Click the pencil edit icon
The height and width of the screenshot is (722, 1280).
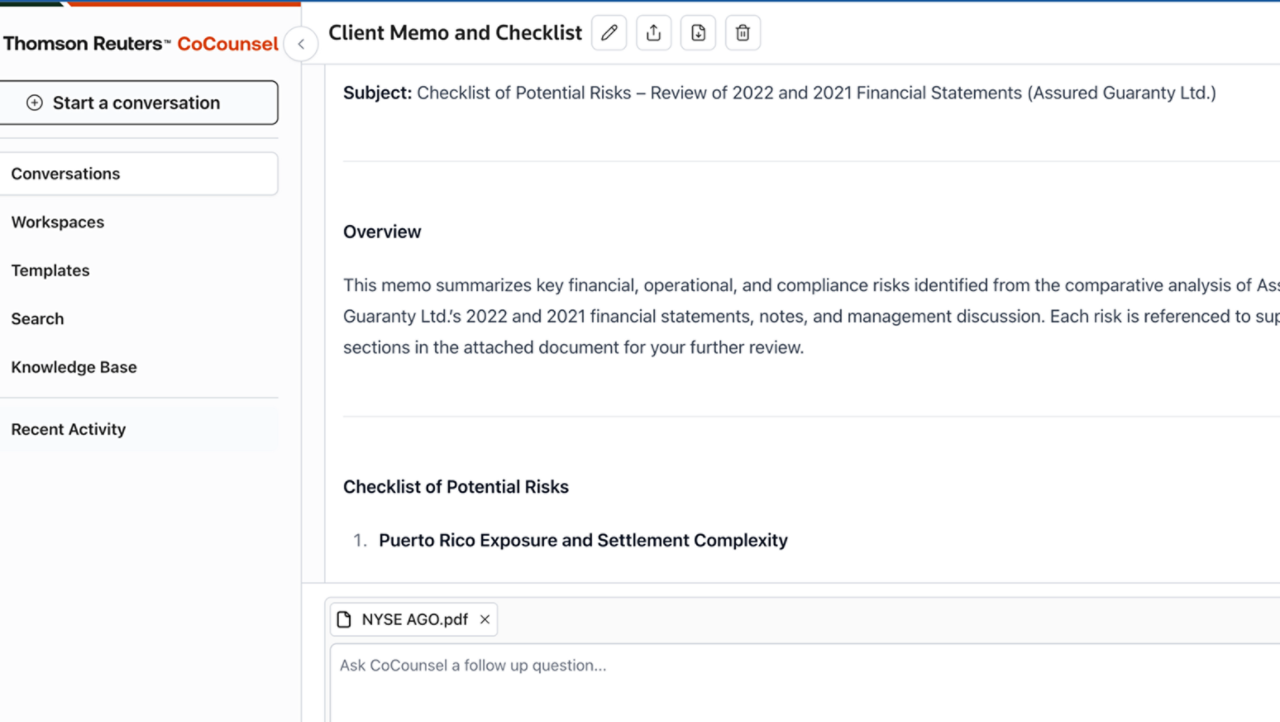click(x=609, y=33)
